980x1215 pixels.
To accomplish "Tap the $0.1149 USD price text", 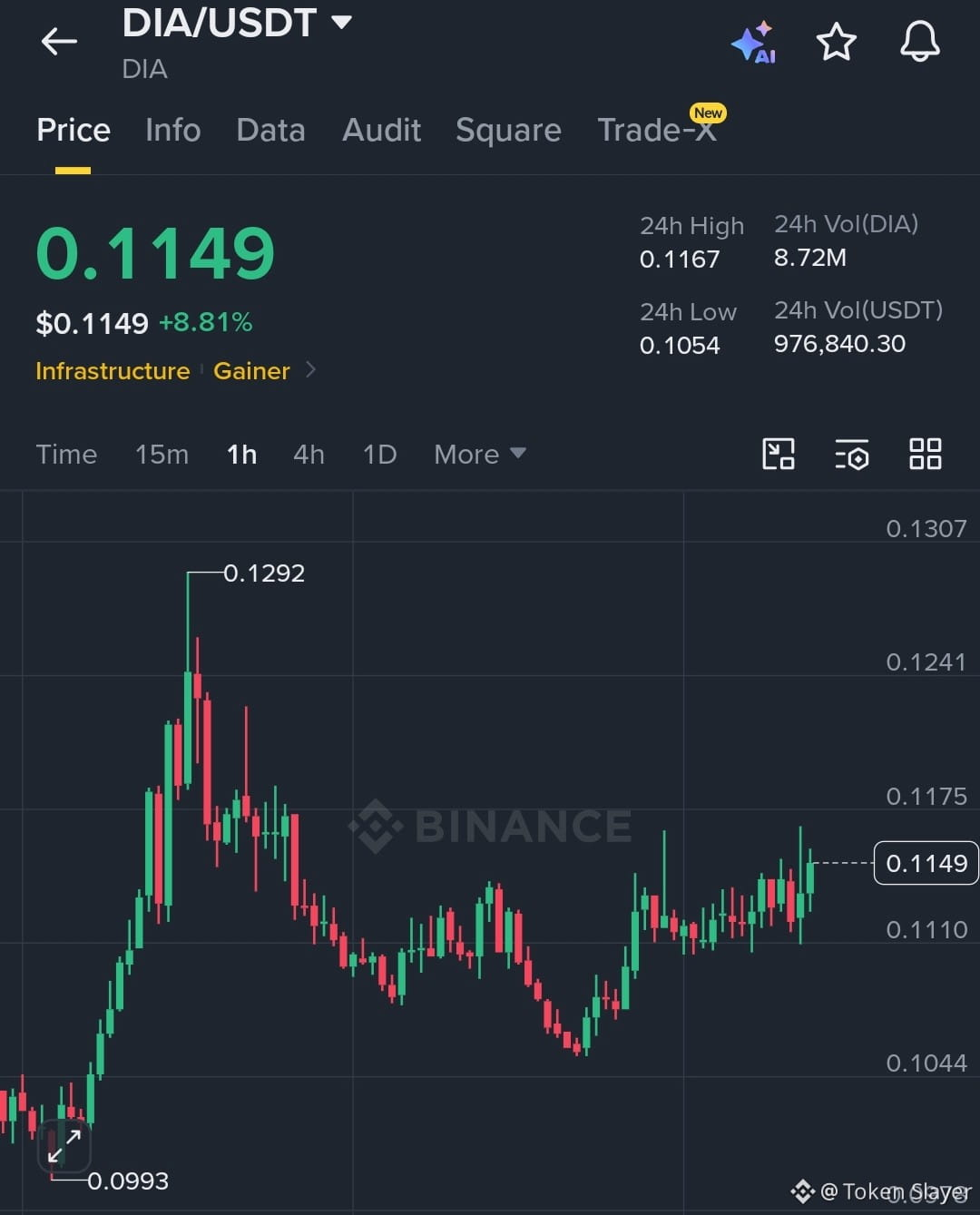I will tap(92, 323).
